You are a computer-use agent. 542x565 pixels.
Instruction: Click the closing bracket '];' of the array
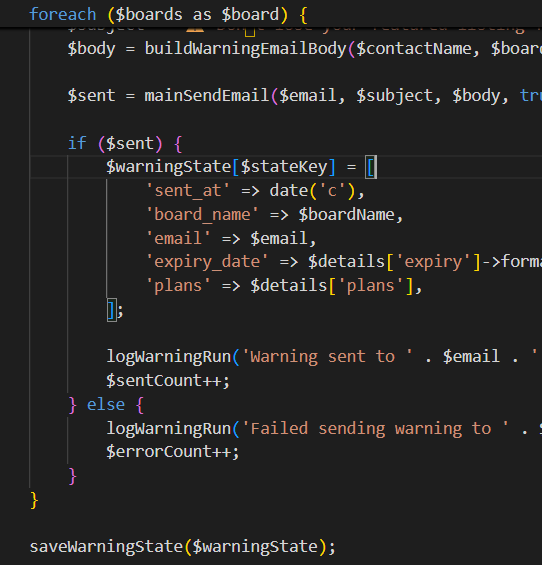click(x=115, y=310)
